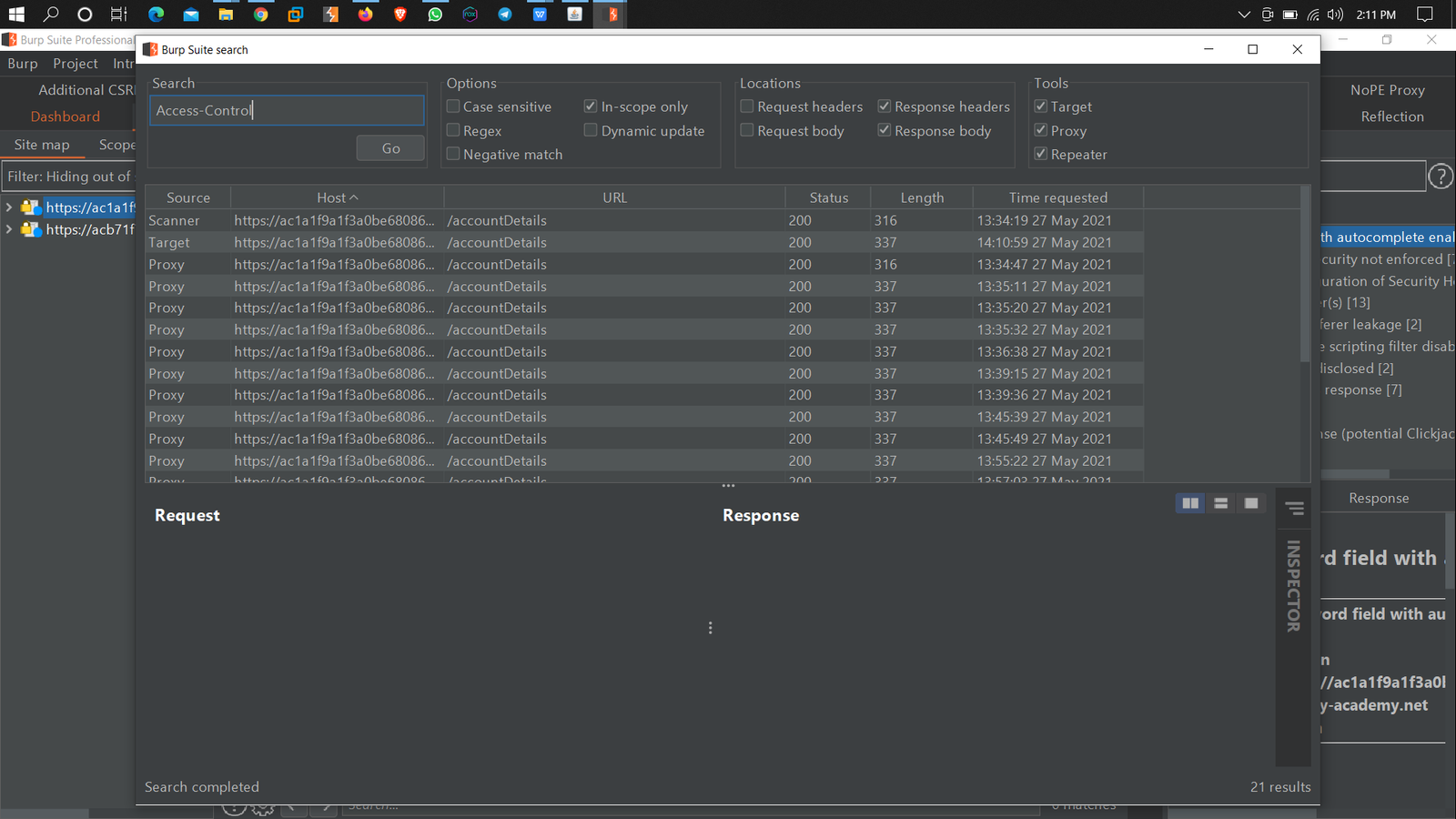Uncheck Response body location
This screenshot has height=819, width=1456.
[884, 130]
